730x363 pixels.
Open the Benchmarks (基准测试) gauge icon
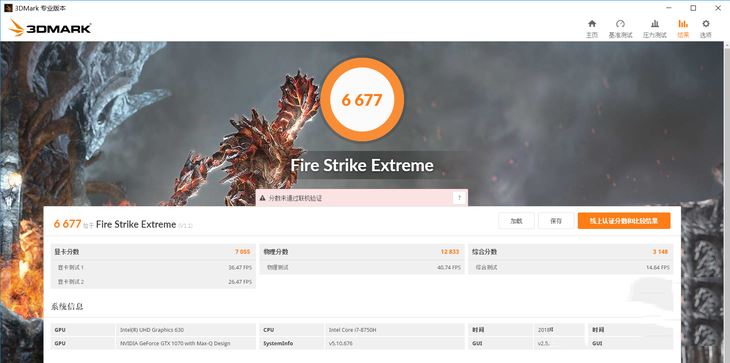click(620, 24)
